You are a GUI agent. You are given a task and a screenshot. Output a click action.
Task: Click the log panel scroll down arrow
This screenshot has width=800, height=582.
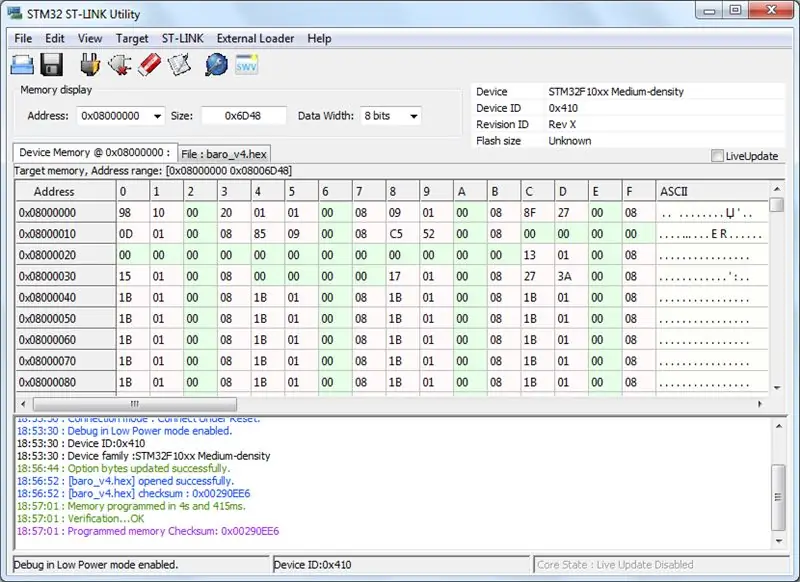tap(779, 541)
